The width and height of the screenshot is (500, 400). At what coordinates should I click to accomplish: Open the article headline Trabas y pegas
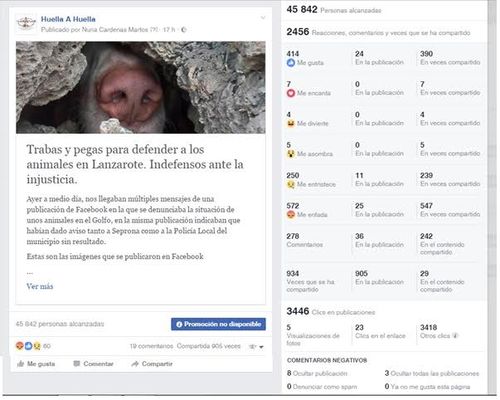coord(135,164)
